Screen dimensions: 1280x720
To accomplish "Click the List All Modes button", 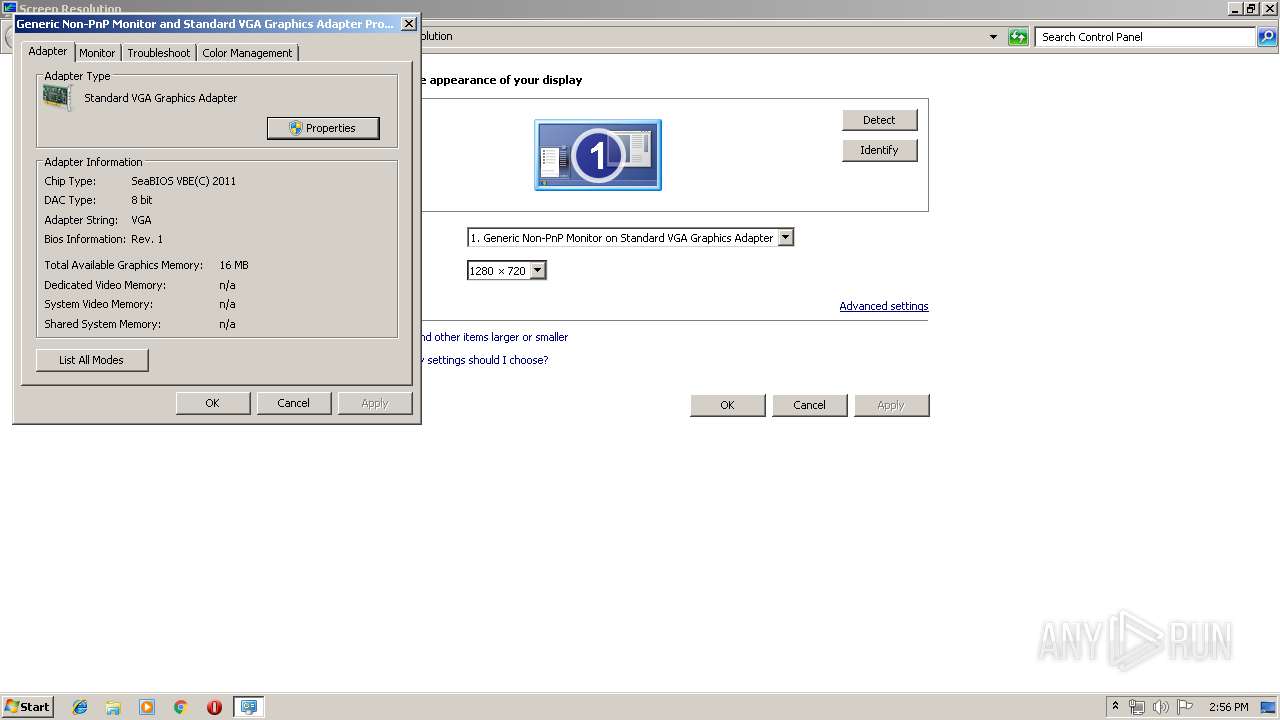I will [91, 360].
